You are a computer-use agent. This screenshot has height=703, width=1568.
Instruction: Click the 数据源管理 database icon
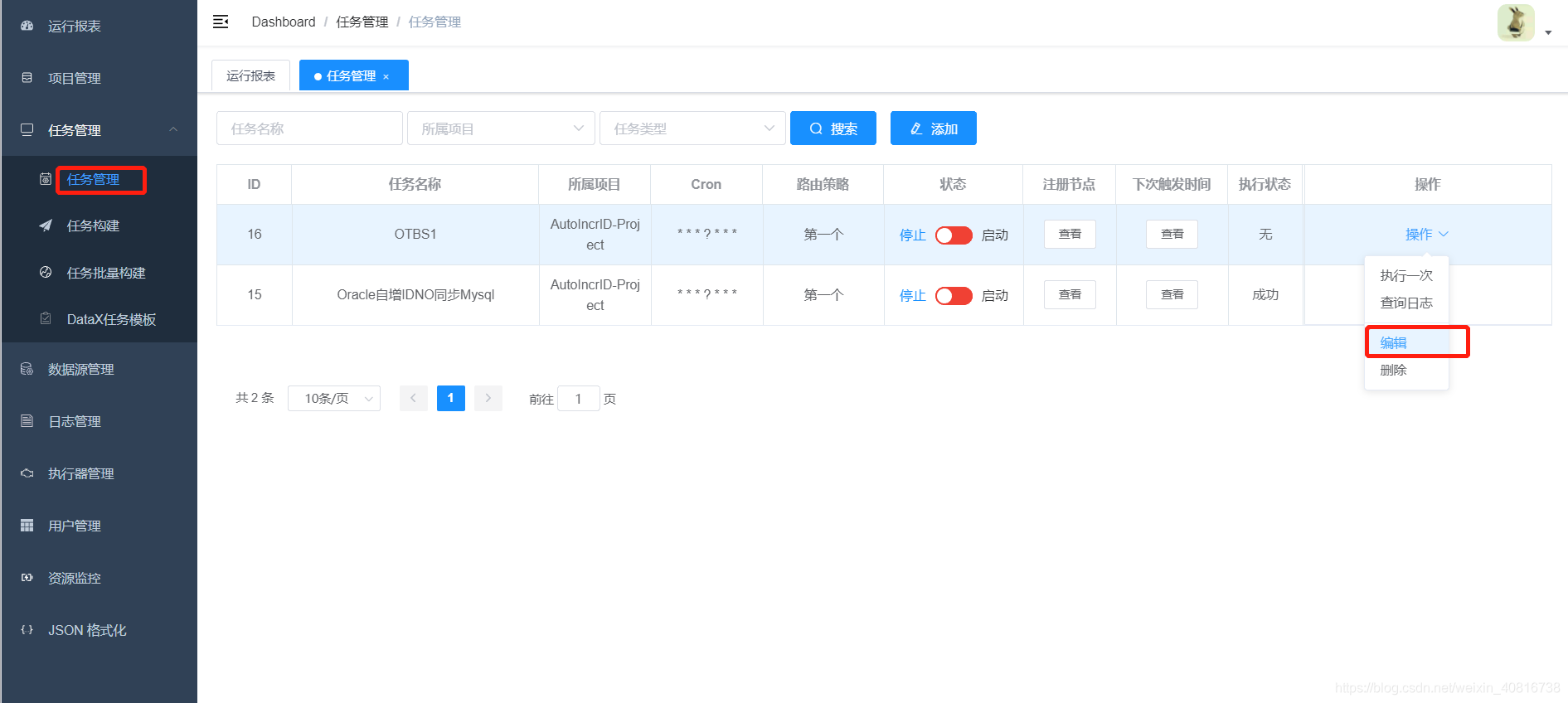(x=27, y=369)
